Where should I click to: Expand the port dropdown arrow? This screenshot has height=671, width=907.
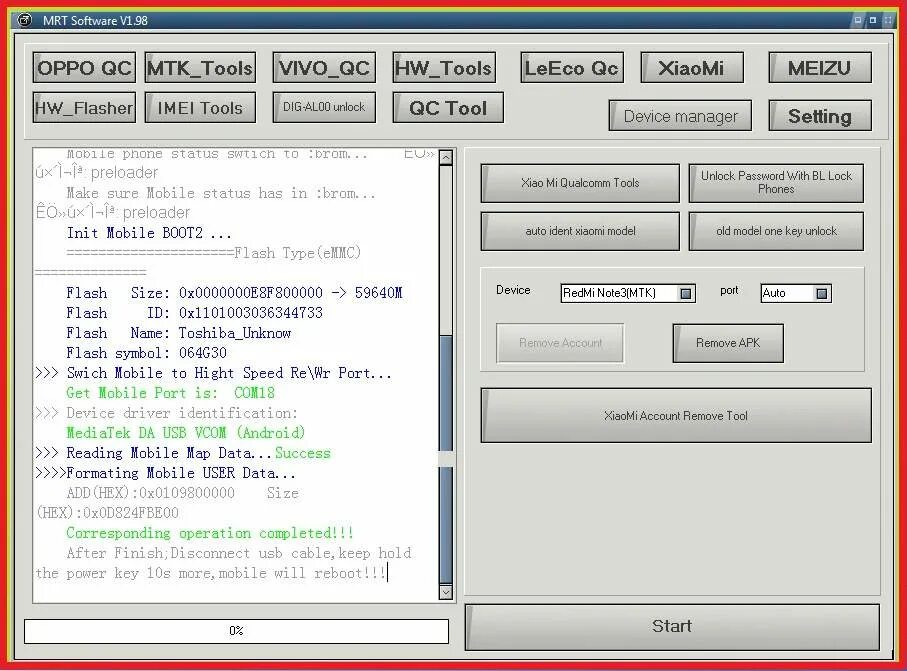(x=821, y=293)
